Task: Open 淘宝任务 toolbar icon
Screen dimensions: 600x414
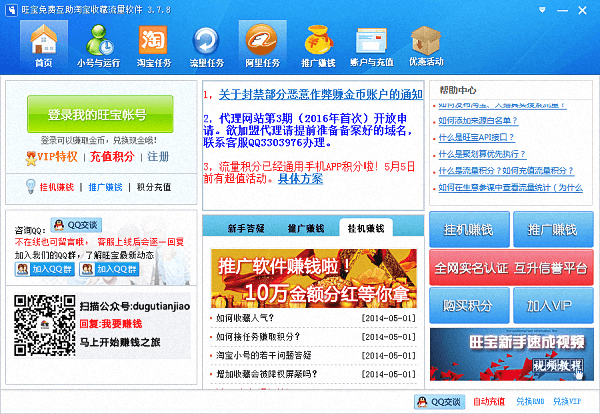Action: pos(153,45)
